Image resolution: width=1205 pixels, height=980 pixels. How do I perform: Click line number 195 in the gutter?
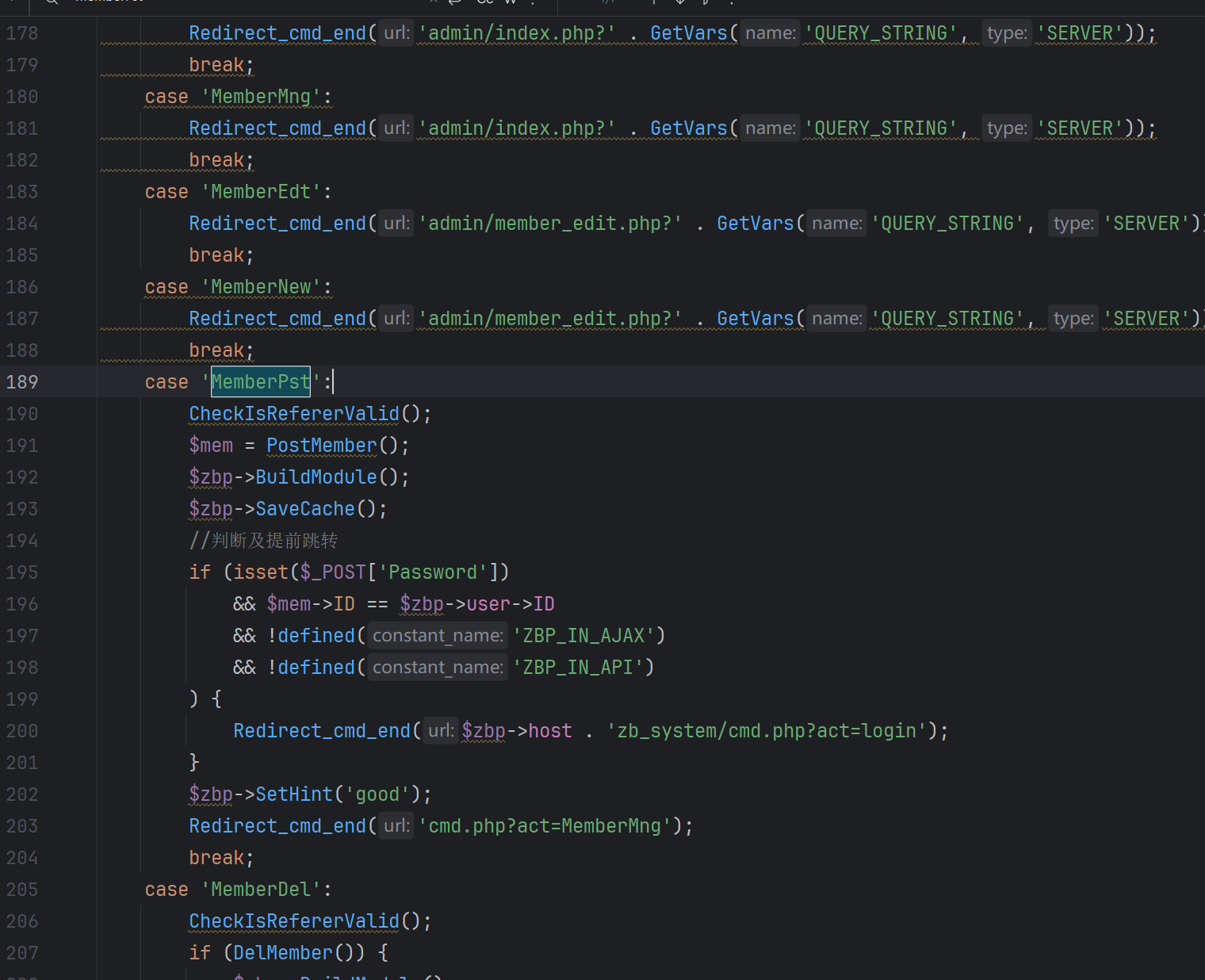pyautogui.click(x=22, y=572)
